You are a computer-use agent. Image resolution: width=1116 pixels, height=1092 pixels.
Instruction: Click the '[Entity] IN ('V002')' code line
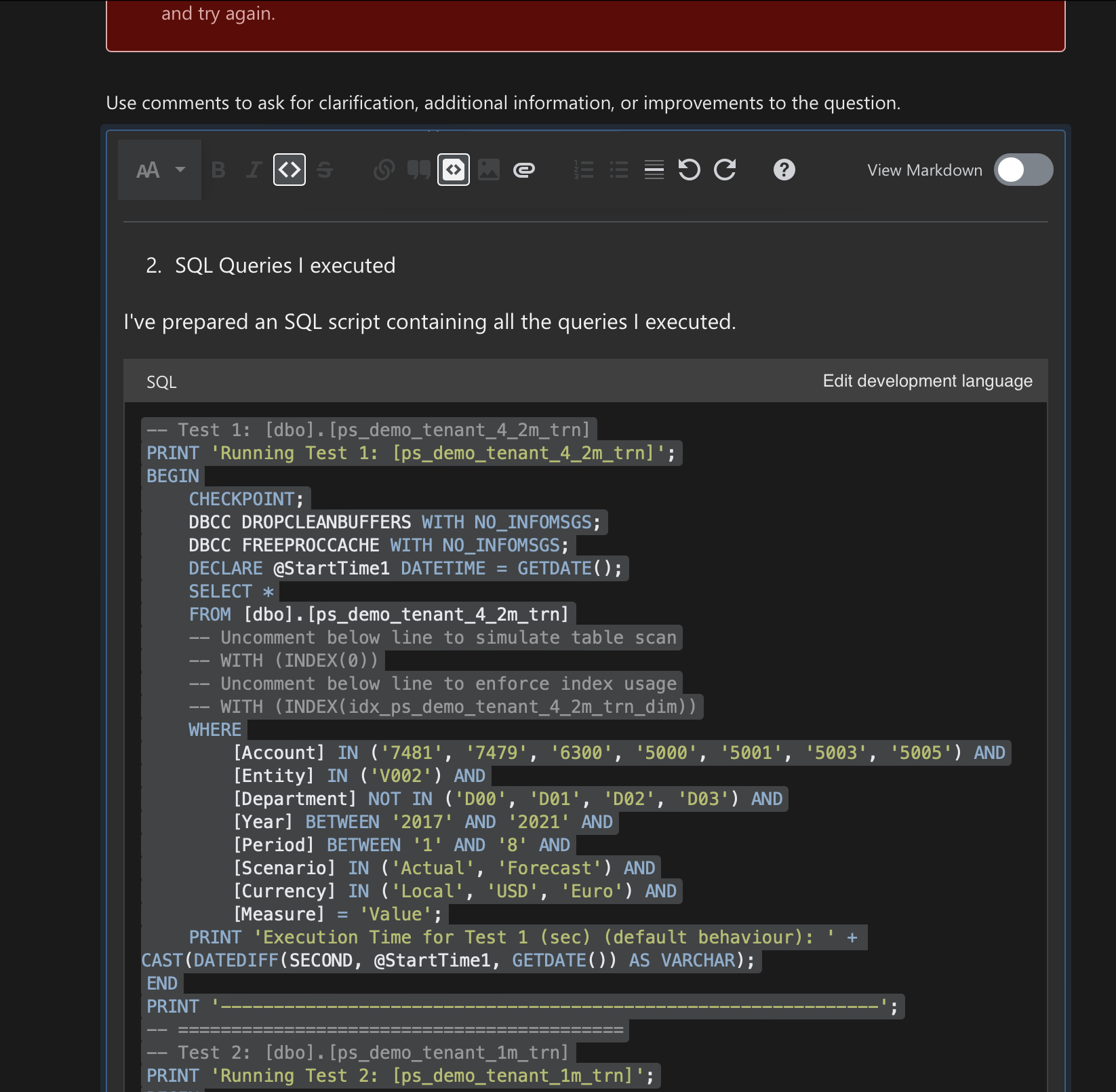point(359,776)
